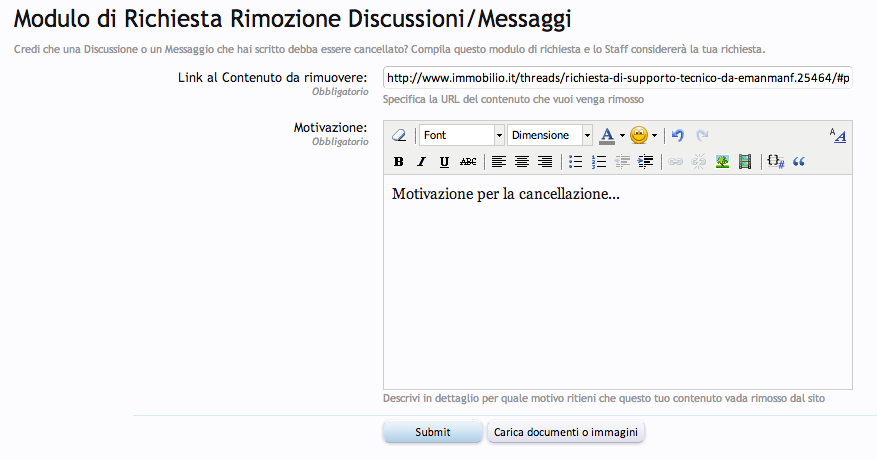Click the 'Motivazione:' label
The image size is (877, 460).
(331, 127)
